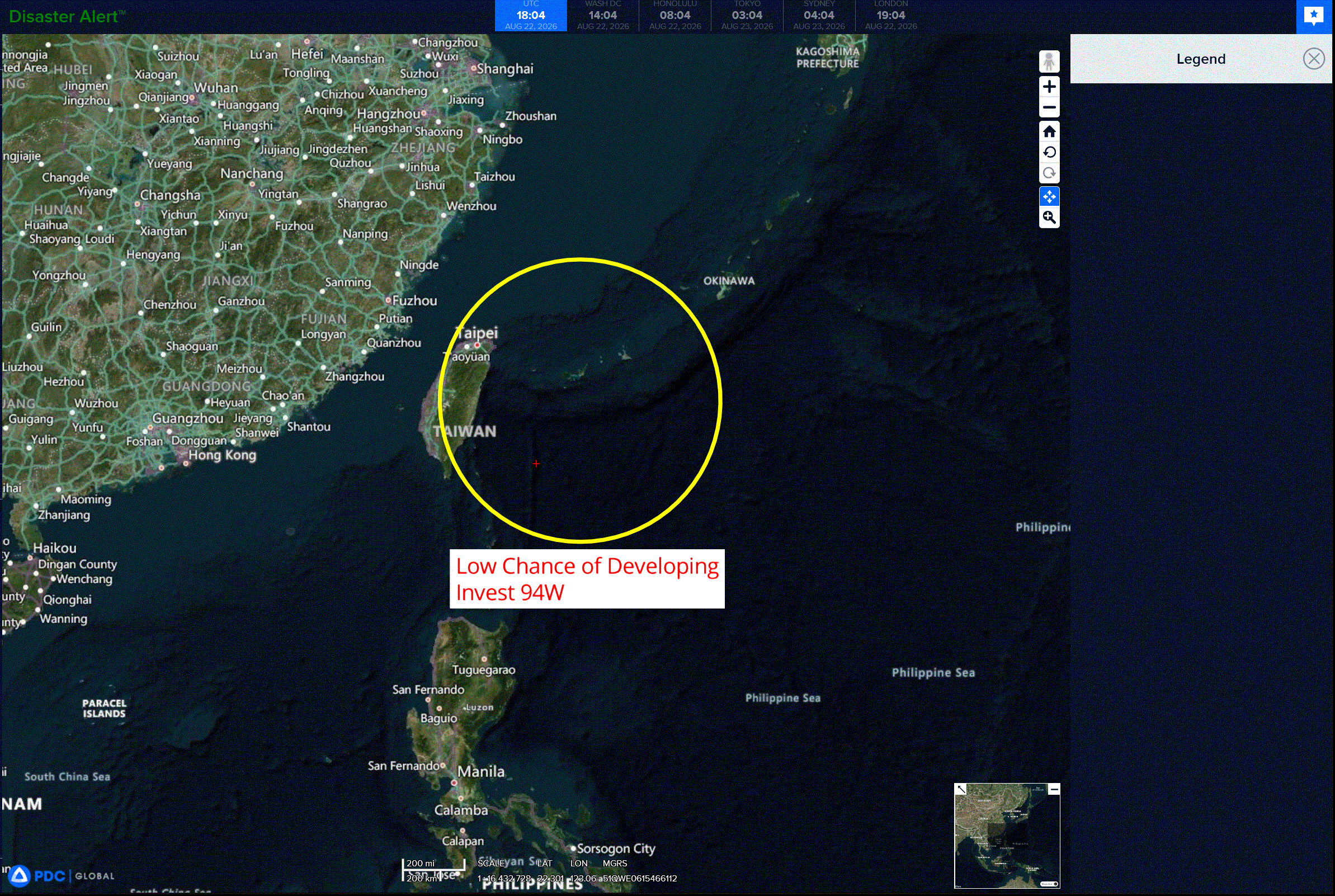Image resolution: width=1335 pixels, height=896 pixels.
Task: Click the Shantou city label
Action: pyautogui.click(x=309, y=427)
